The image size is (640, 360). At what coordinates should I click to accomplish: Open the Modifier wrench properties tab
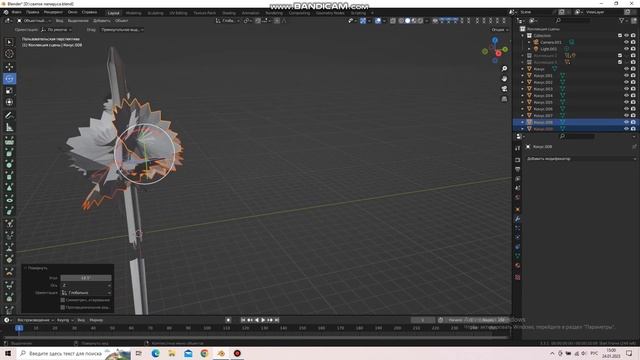pos(518,219)
